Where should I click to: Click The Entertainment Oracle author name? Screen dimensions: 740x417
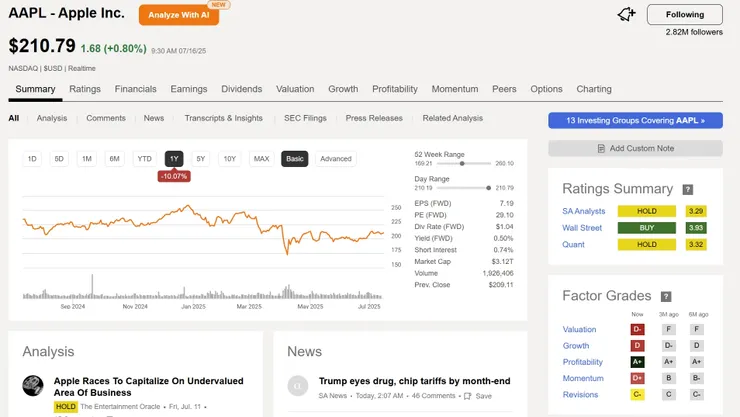(x=120, y=406)
